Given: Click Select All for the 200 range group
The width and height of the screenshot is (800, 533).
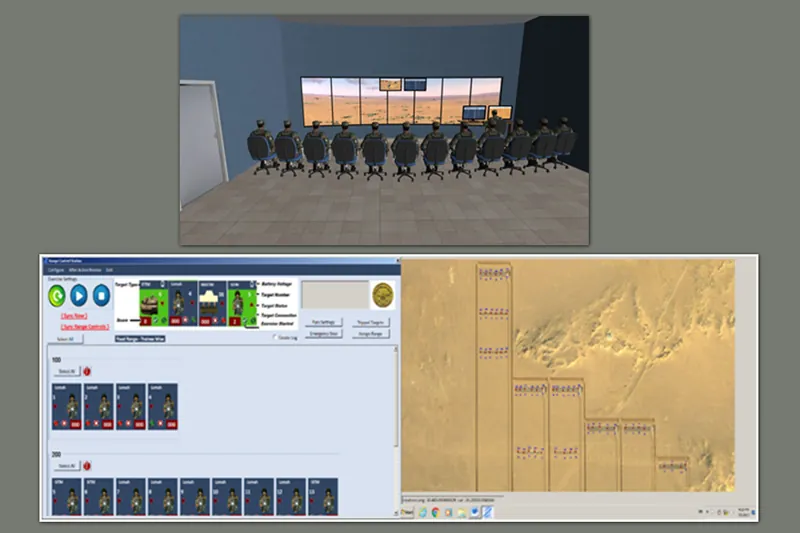Looking at the screenshot, I should [x=67, y=466].
